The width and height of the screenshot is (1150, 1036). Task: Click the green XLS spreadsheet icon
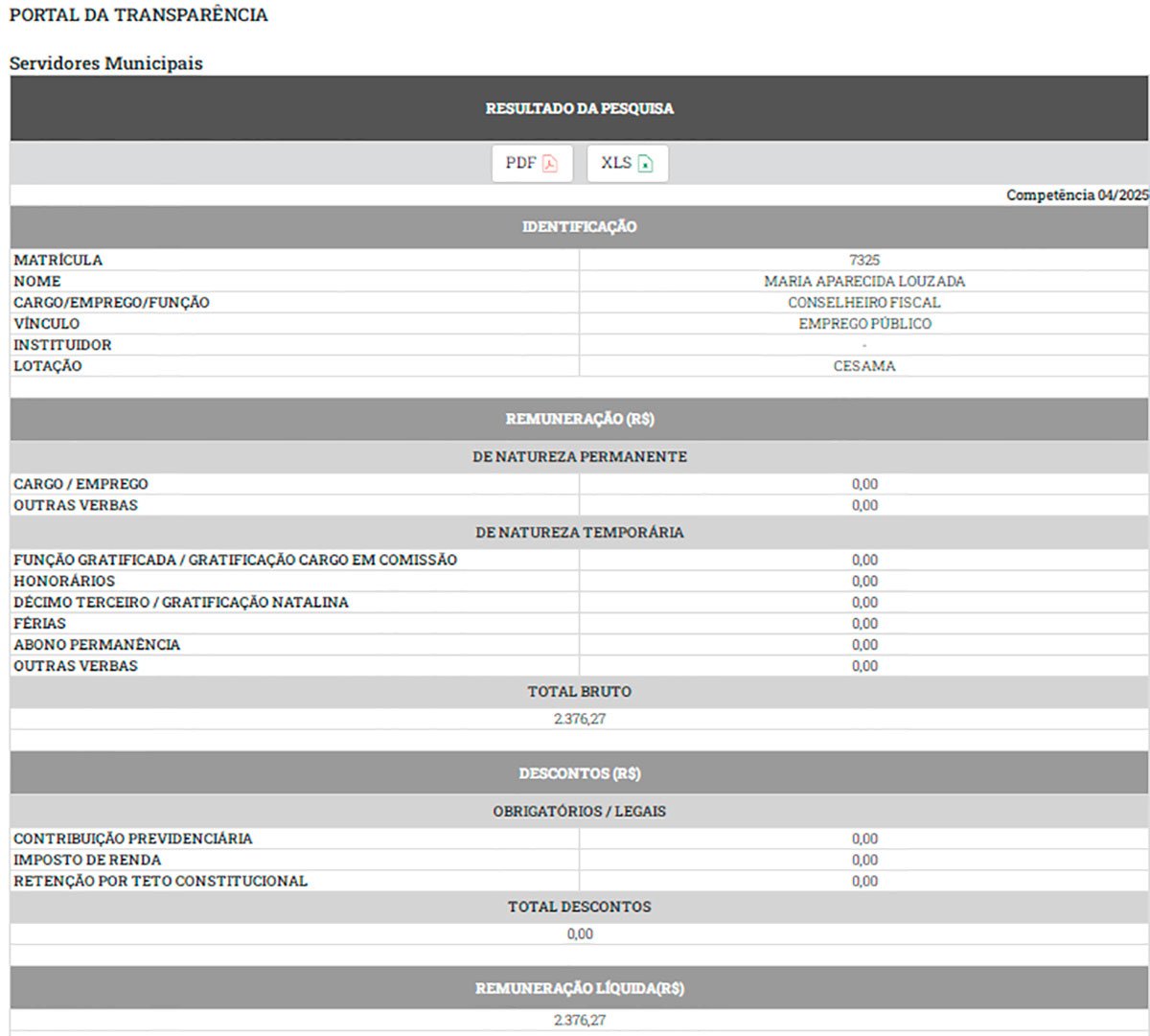(x=645, y=164)
